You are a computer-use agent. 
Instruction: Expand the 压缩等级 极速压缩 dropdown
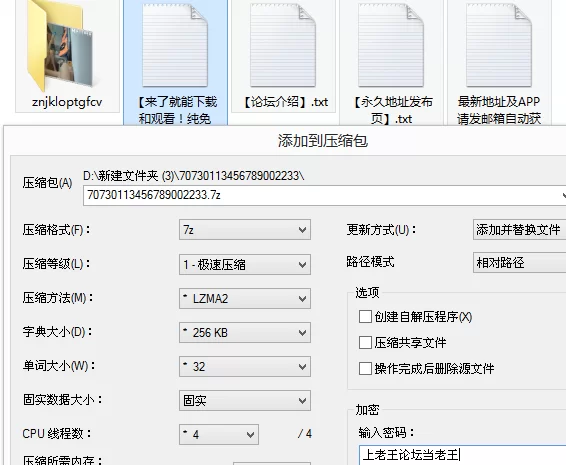click(x=245, y=265)
